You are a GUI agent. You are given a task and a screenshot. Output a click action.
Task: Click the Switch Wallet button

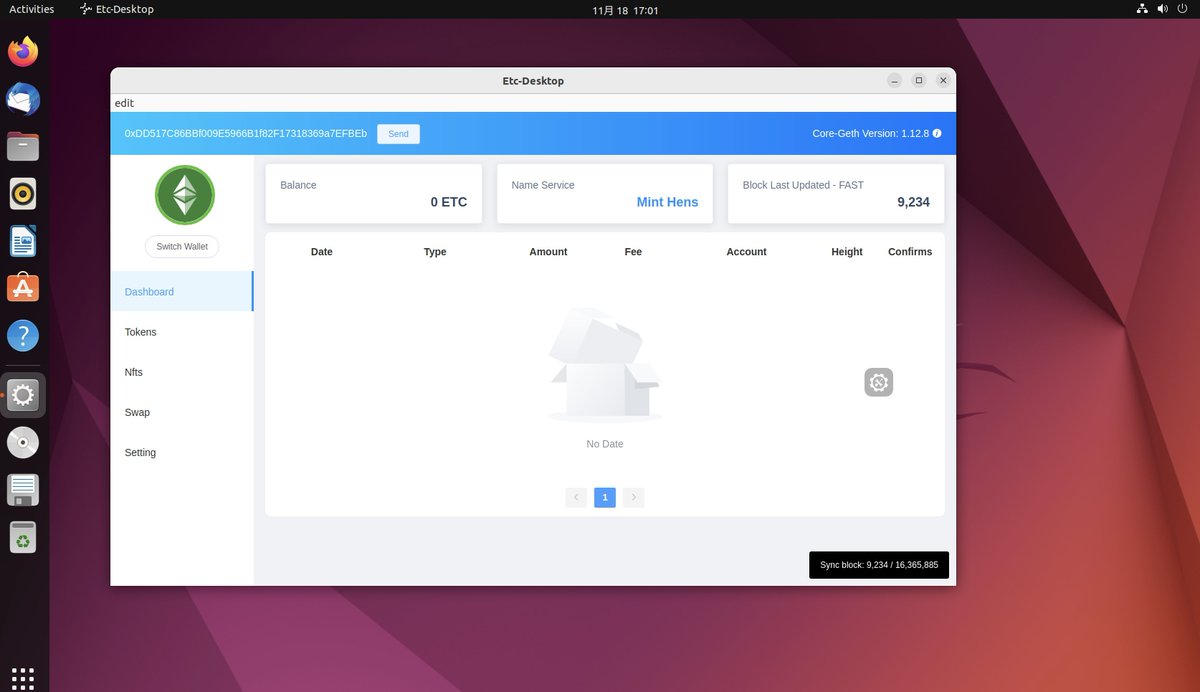tap(182, 246)
